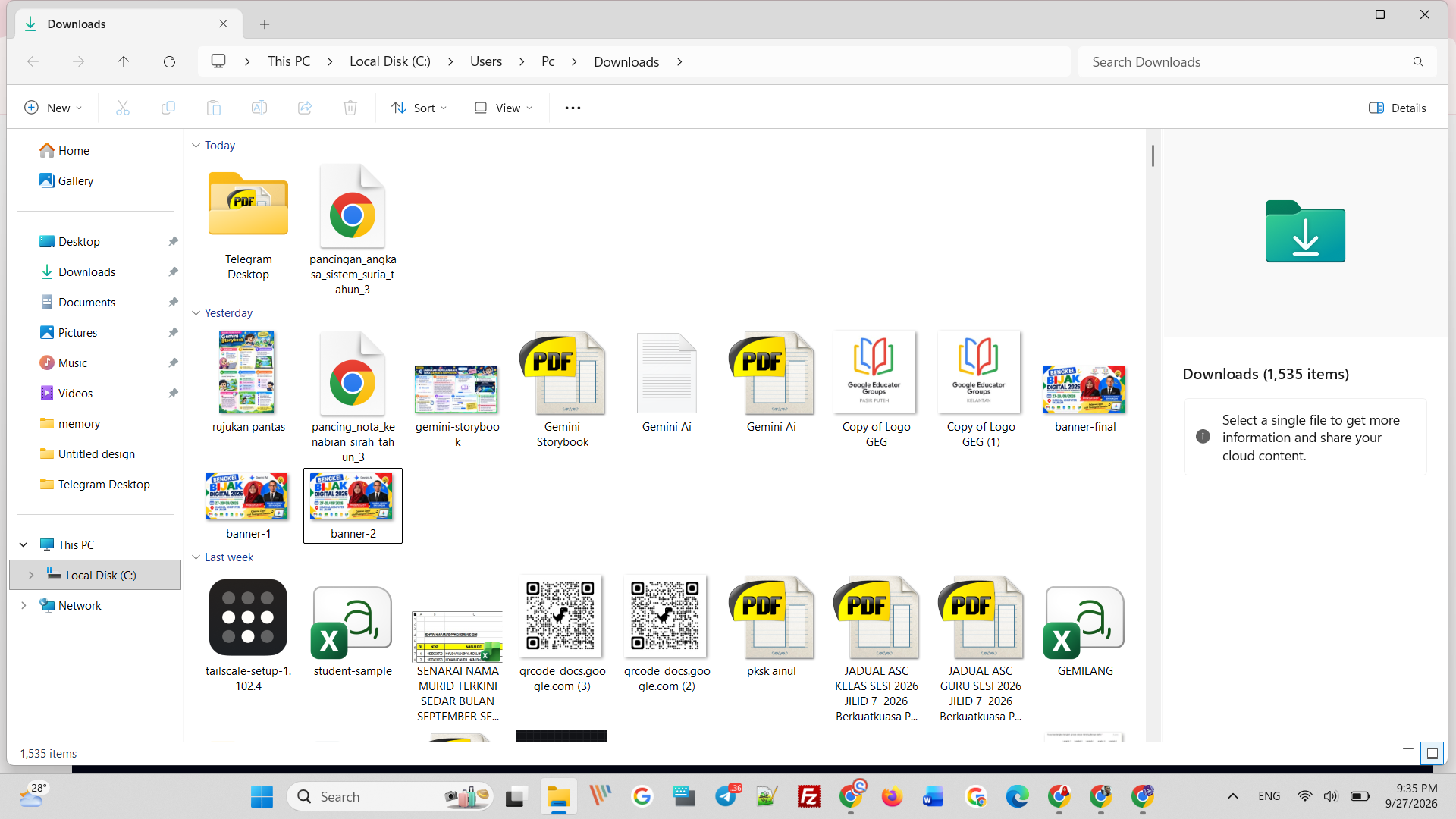Toggle the Details pane button
The height and width of the screenshot is (819, 1456).
click(1398, 108)
